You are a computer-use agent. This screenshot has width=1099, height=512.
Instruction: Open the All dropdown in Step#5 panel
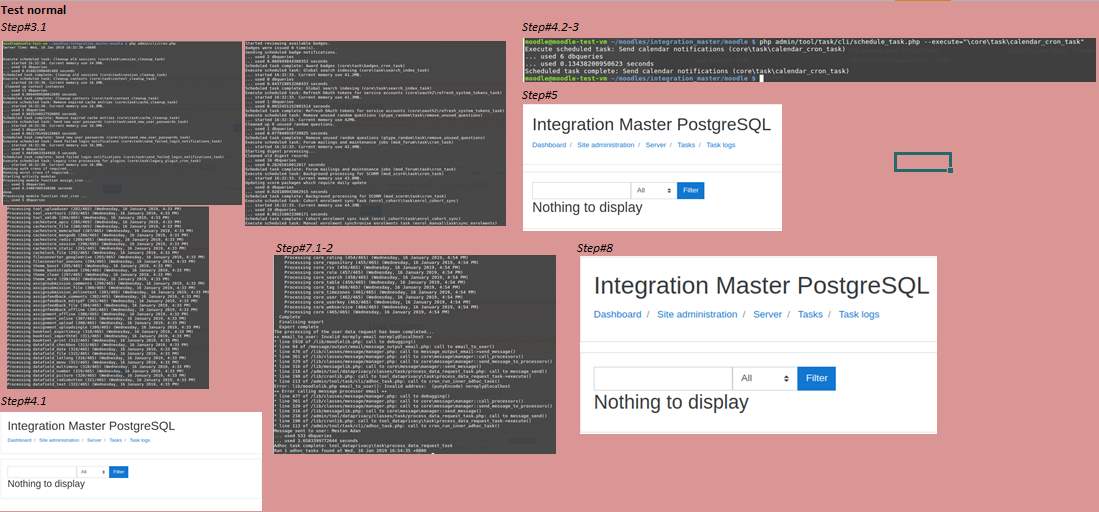[653, 190]
